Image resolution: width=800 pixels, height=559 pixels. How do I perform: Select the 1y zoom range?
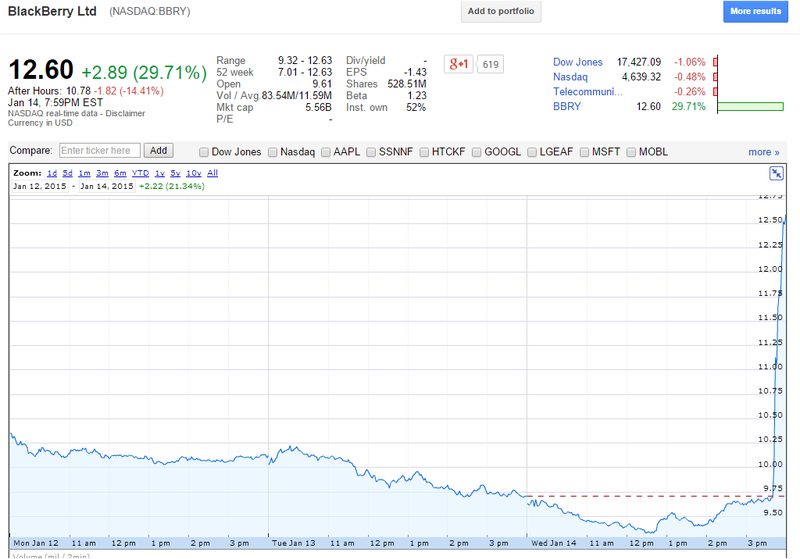pyautogui.click(x=160, y=173)
